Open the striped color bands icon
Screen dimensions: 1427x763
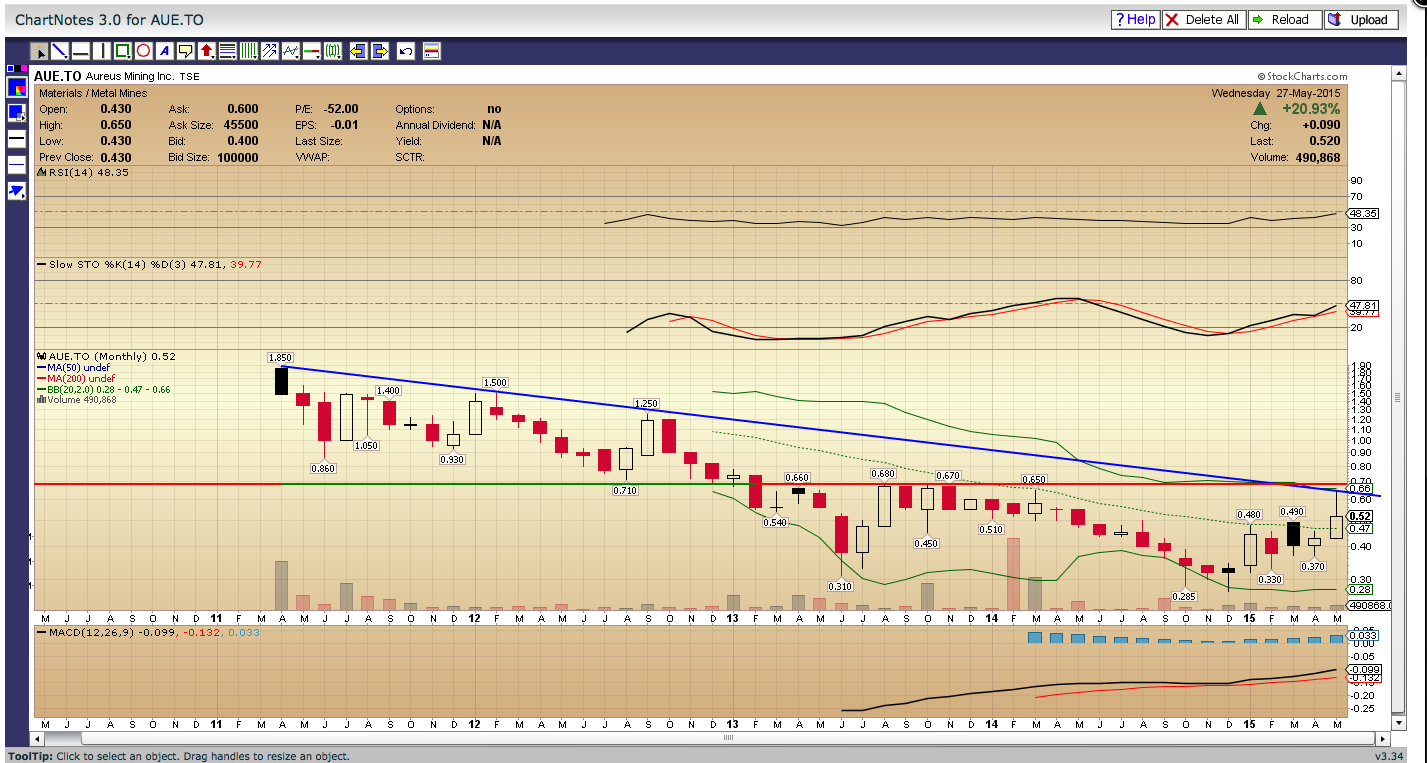pyautogui.click(x=432, y=51)
